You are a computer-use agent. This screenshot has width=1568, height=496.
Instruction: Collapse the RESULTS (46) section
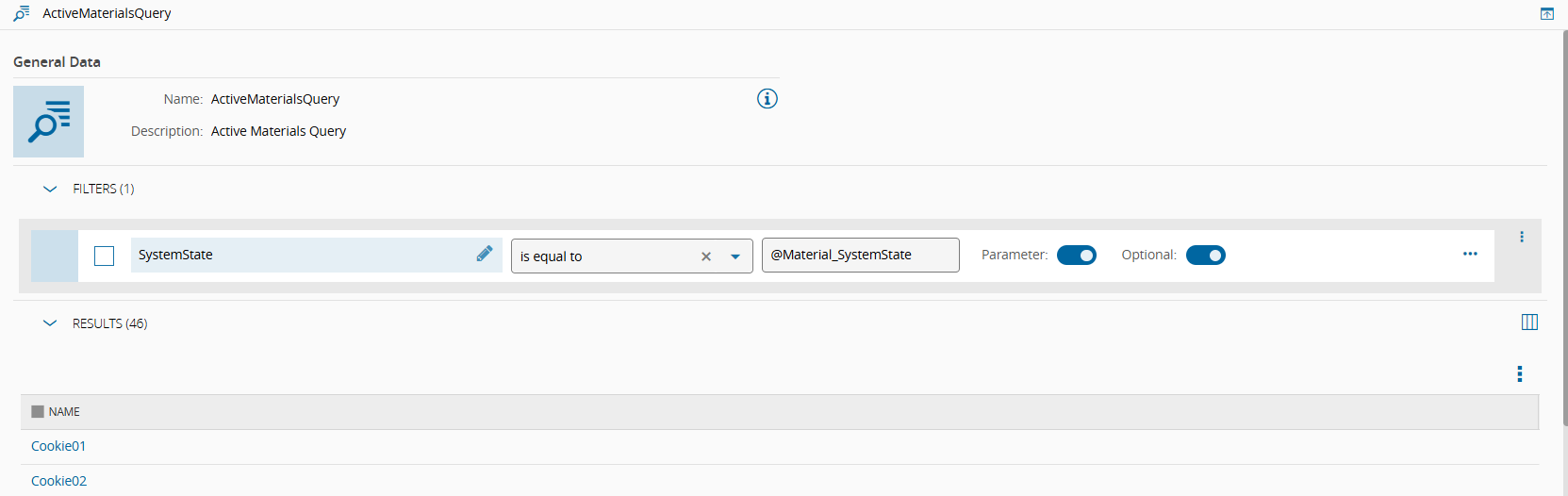click(x=50, y=323)
